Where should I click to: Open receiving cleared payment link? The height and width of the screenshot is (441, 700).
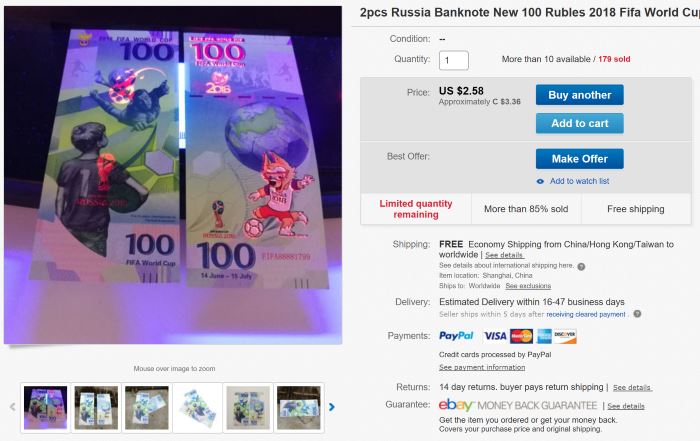pyautogui.click(x=586, y=314)
